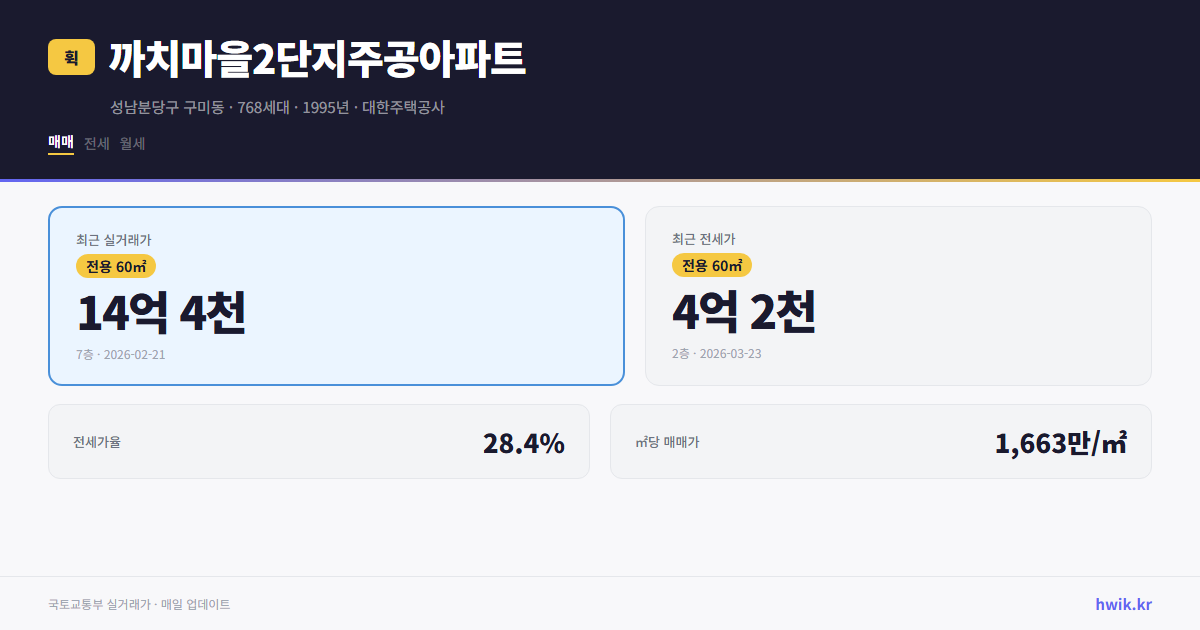
Task: Click the 성남분당구 구미동 complex info line
Action: 280,107
